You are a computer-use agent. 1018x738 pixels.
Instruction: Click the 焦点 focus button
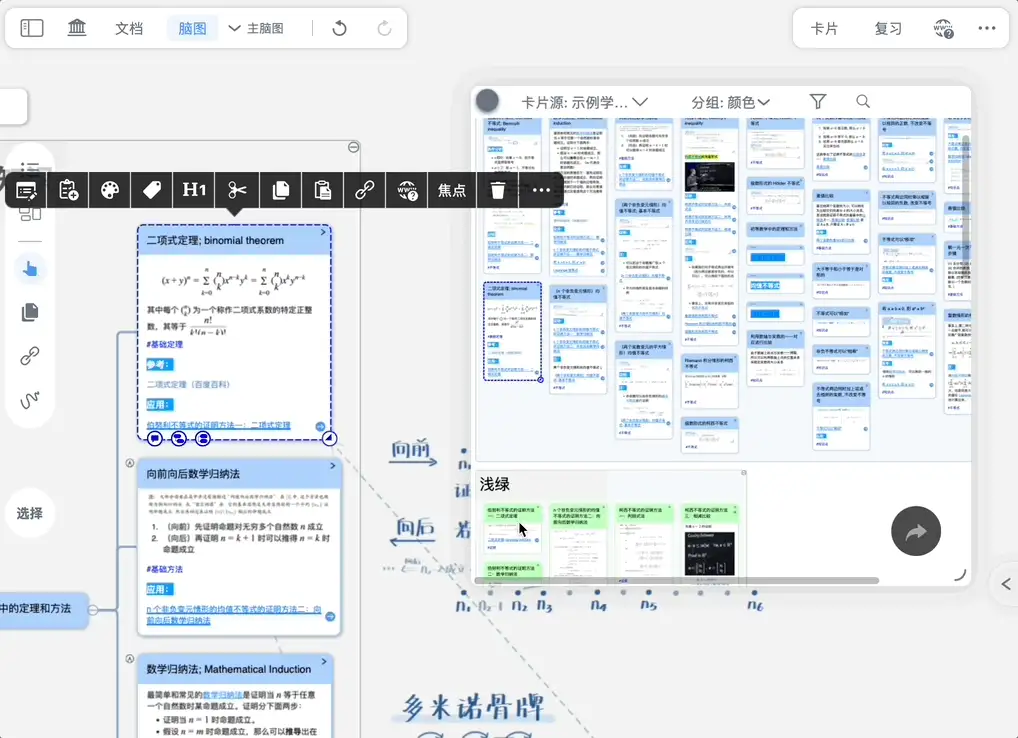coord(452,190)
